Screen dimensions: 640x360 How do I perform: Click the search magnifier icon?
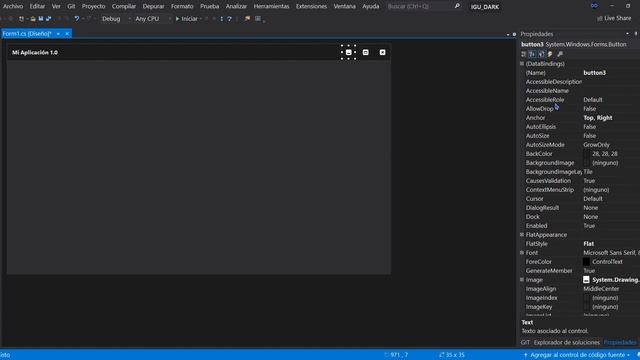pos(457,6)
